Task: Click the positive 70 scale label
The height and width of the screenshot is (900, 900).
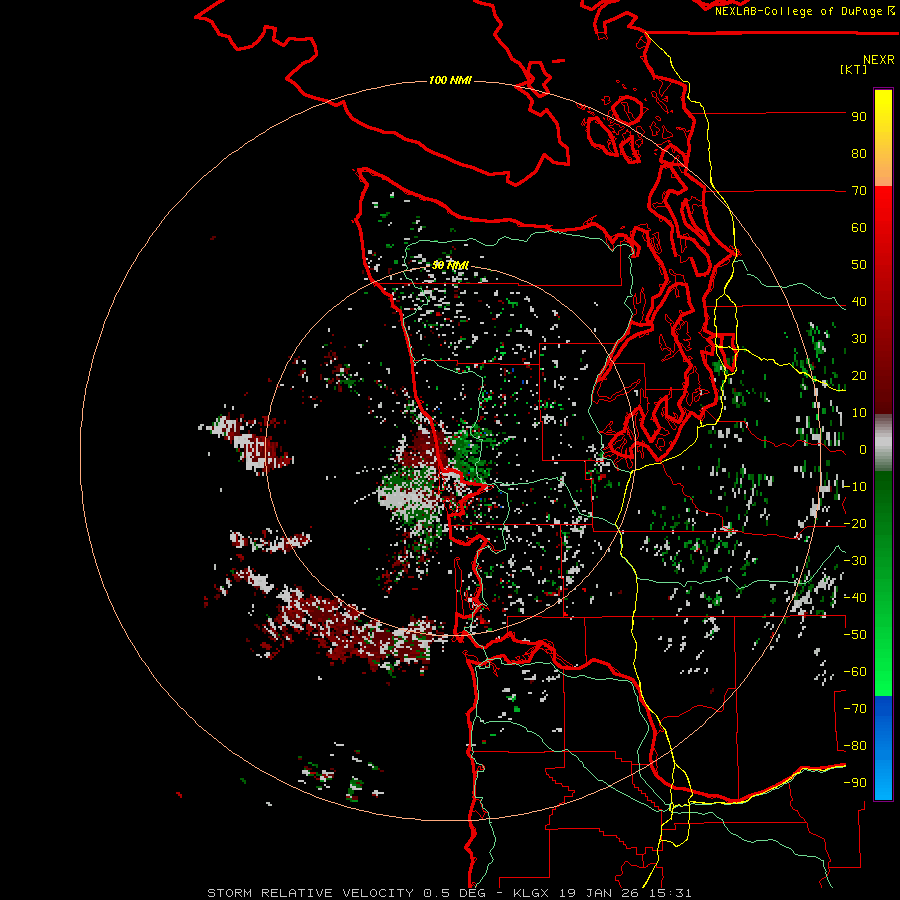Action: (859, 191)
